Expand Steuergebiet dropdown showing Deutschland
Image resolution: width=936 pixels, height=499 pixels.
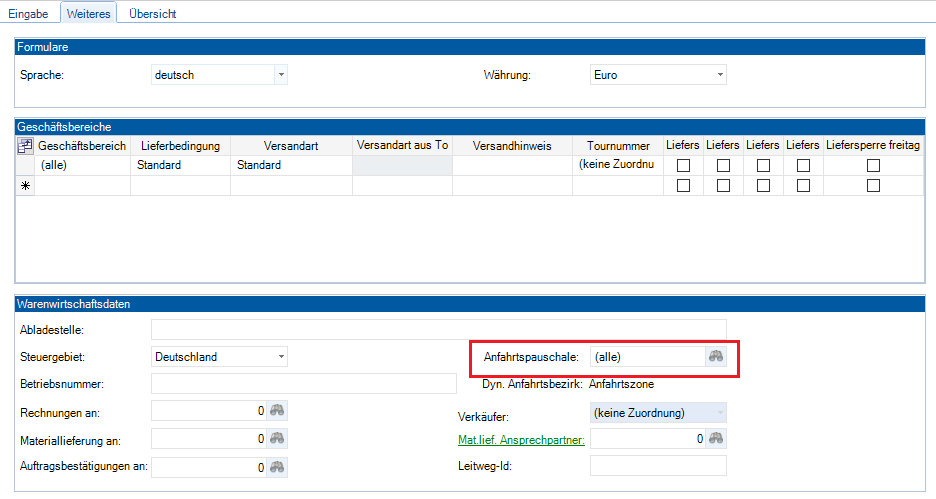pos(280,356)
